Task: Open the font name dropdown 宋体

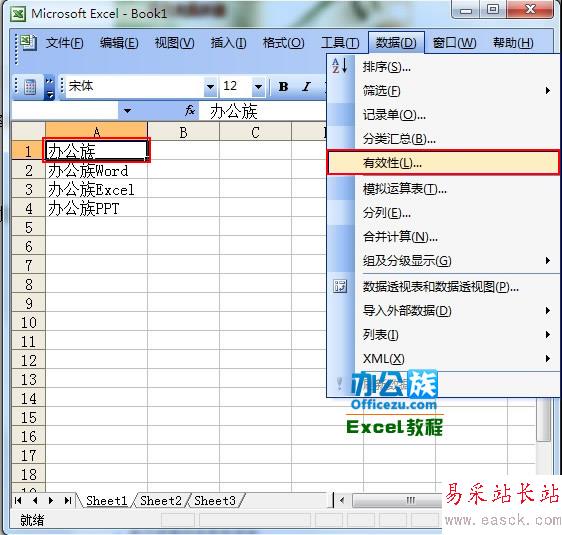Action: 210,87
